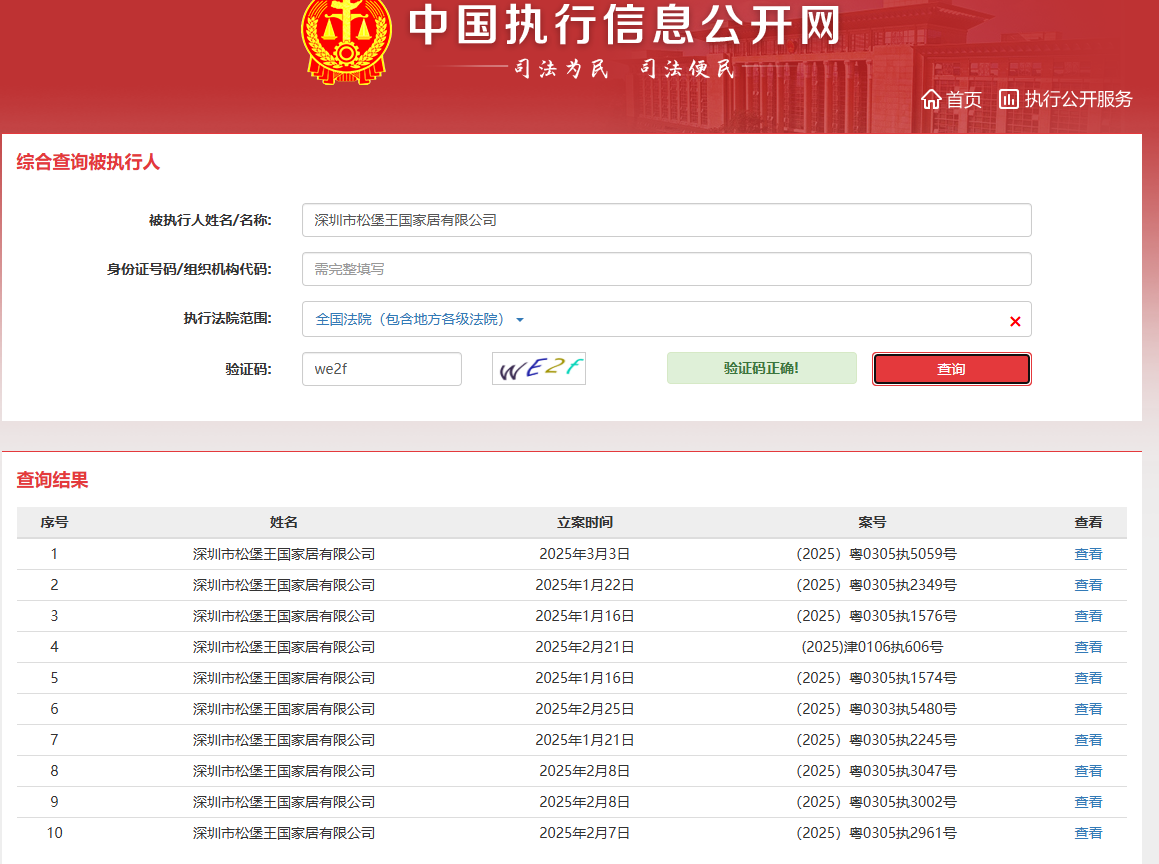
Task: Select date cell 2025年2月25日
Action: (585, 710)
